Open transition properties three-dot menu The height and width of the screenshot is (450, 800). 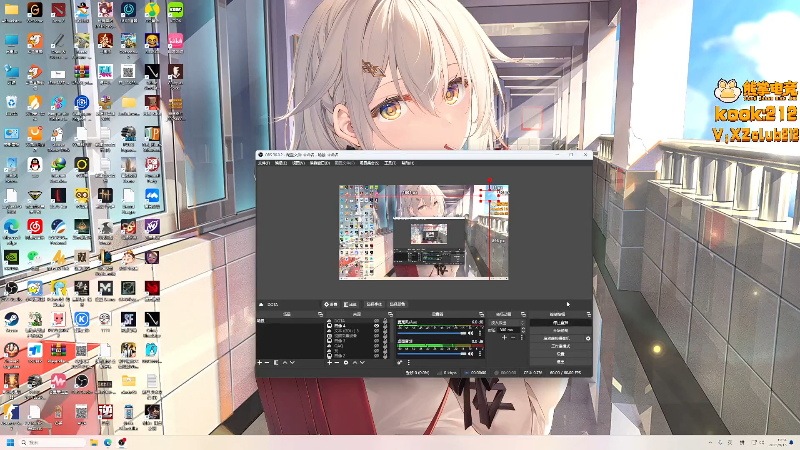pyautogui.click(x=521, y=337)
